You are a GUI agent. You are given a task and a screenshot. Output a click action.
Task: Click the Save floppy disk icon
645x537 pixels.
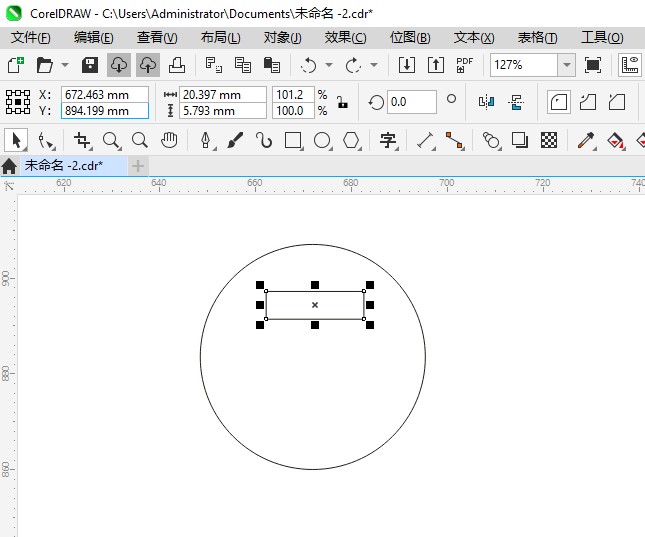coord(90,65)
